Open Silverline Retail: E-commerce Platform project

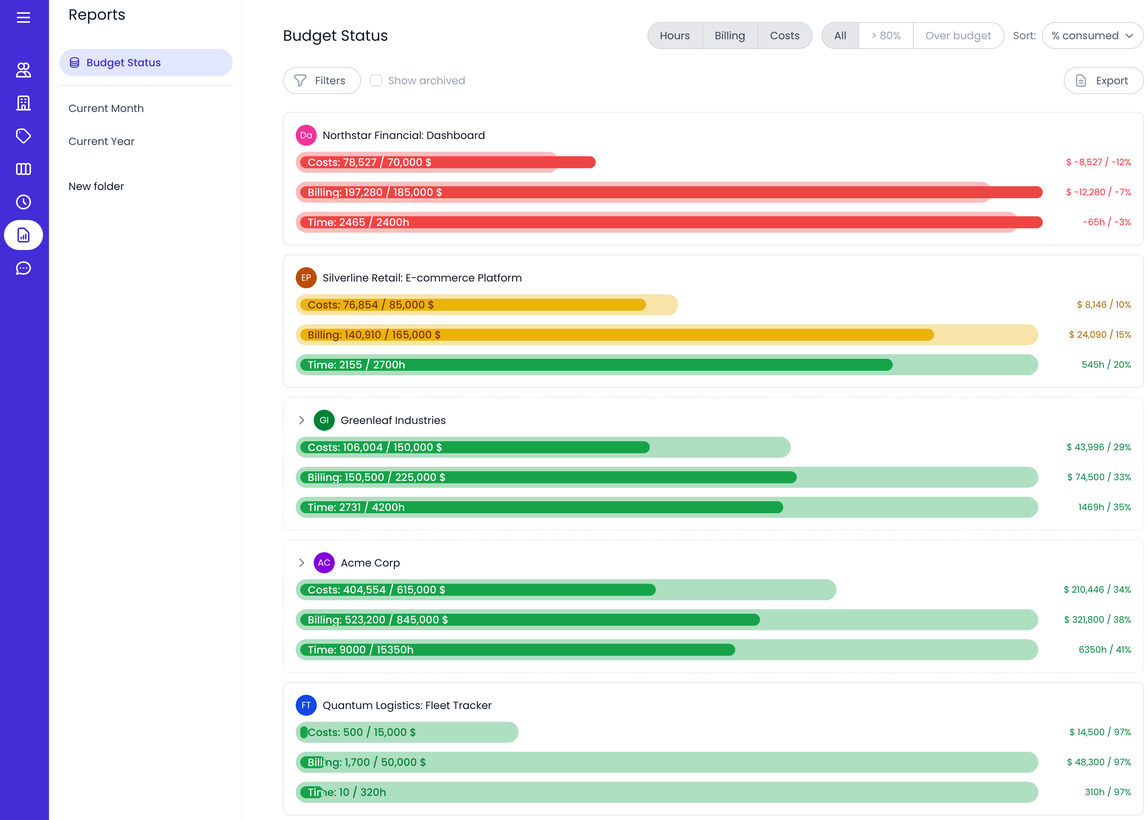422,278
